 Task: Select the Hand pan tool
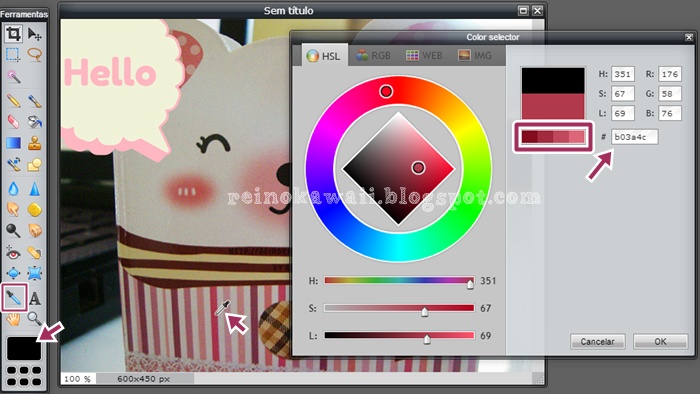pos(13,319)
